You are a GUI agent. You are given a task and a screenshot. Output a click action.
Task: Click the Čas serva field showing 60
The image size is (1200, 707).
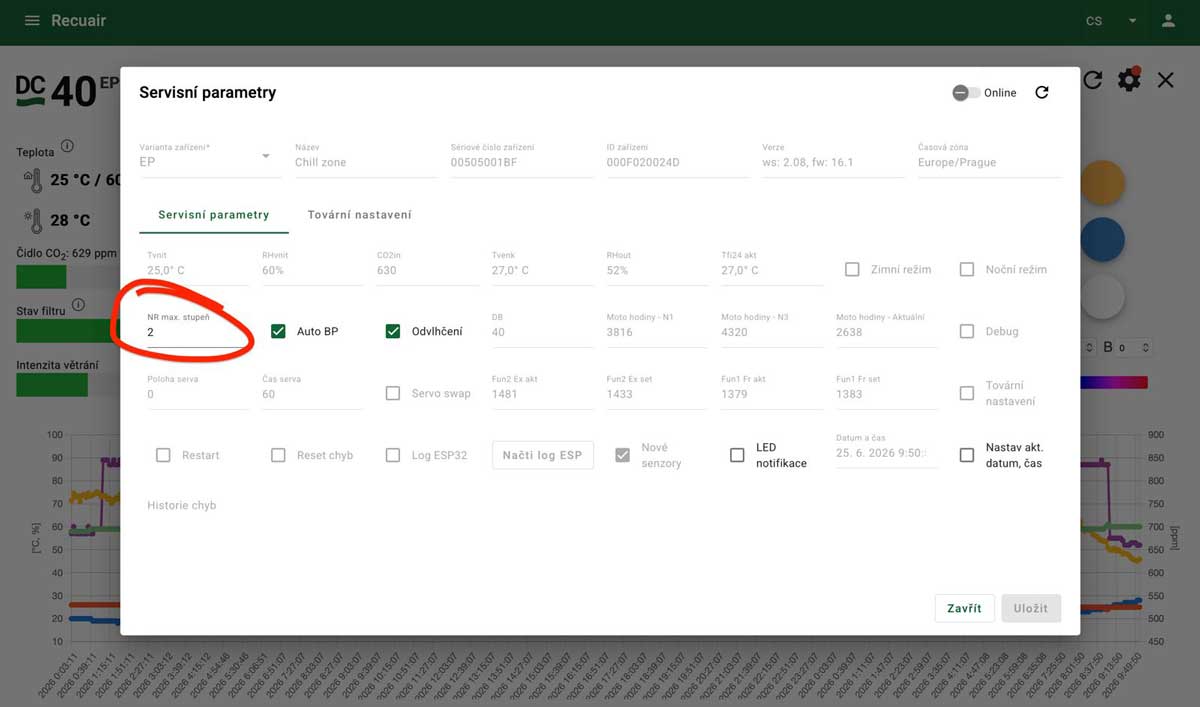312,394
